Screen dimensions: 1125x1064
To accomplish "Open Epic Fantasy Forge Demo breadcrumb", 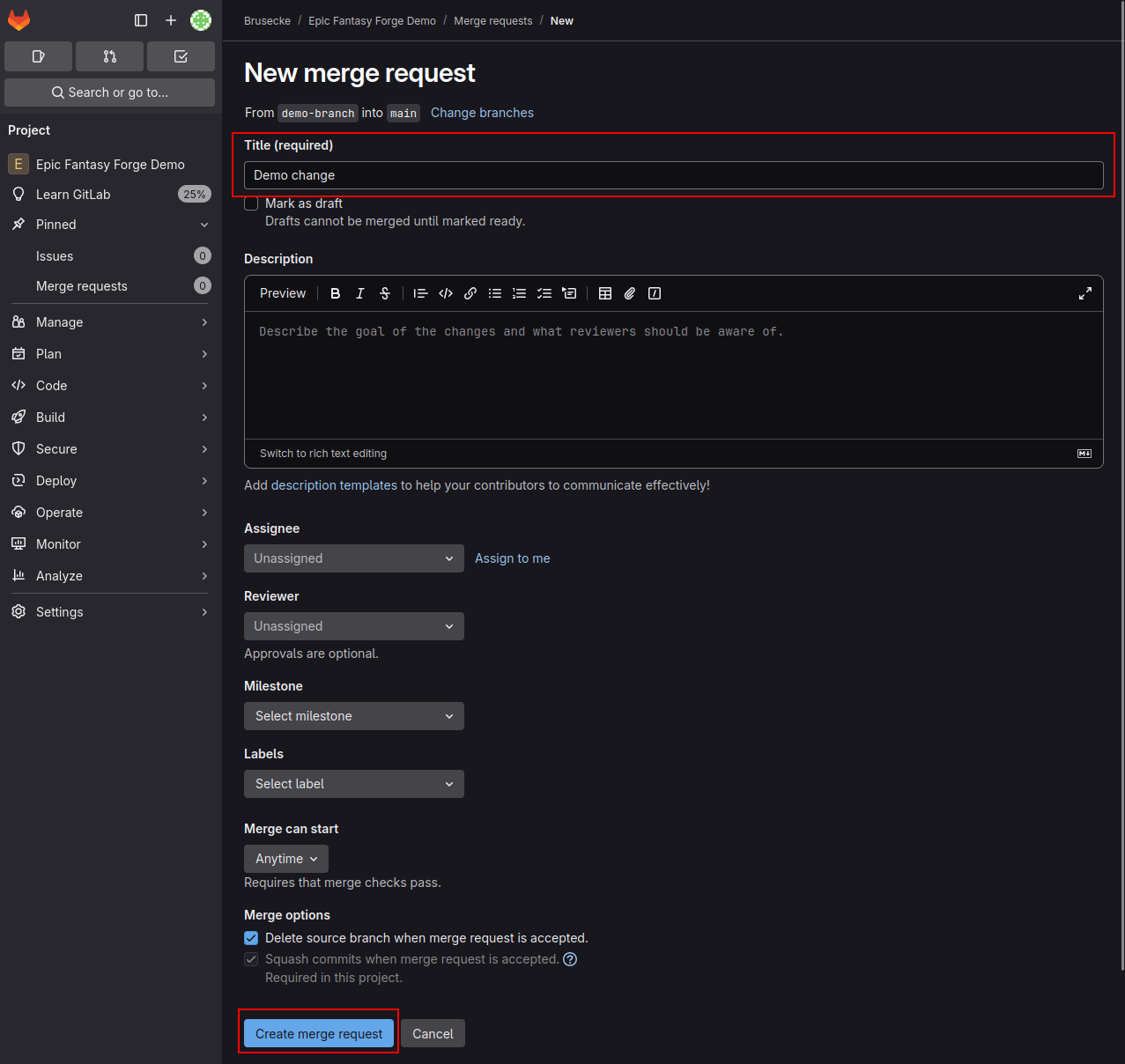I will pyautogui.click(x=372, y=21).
